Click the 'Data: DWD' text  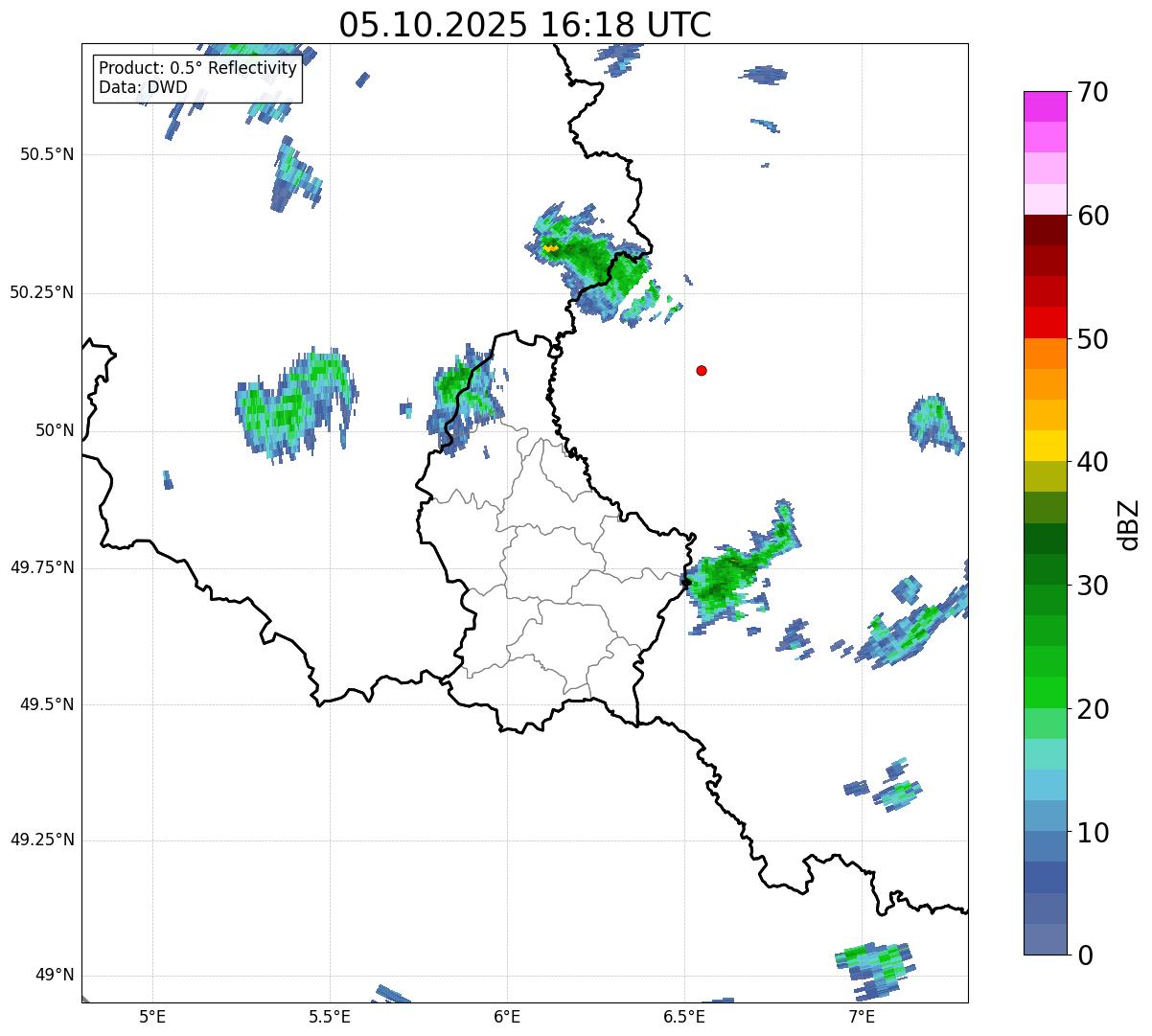point(143,87)
